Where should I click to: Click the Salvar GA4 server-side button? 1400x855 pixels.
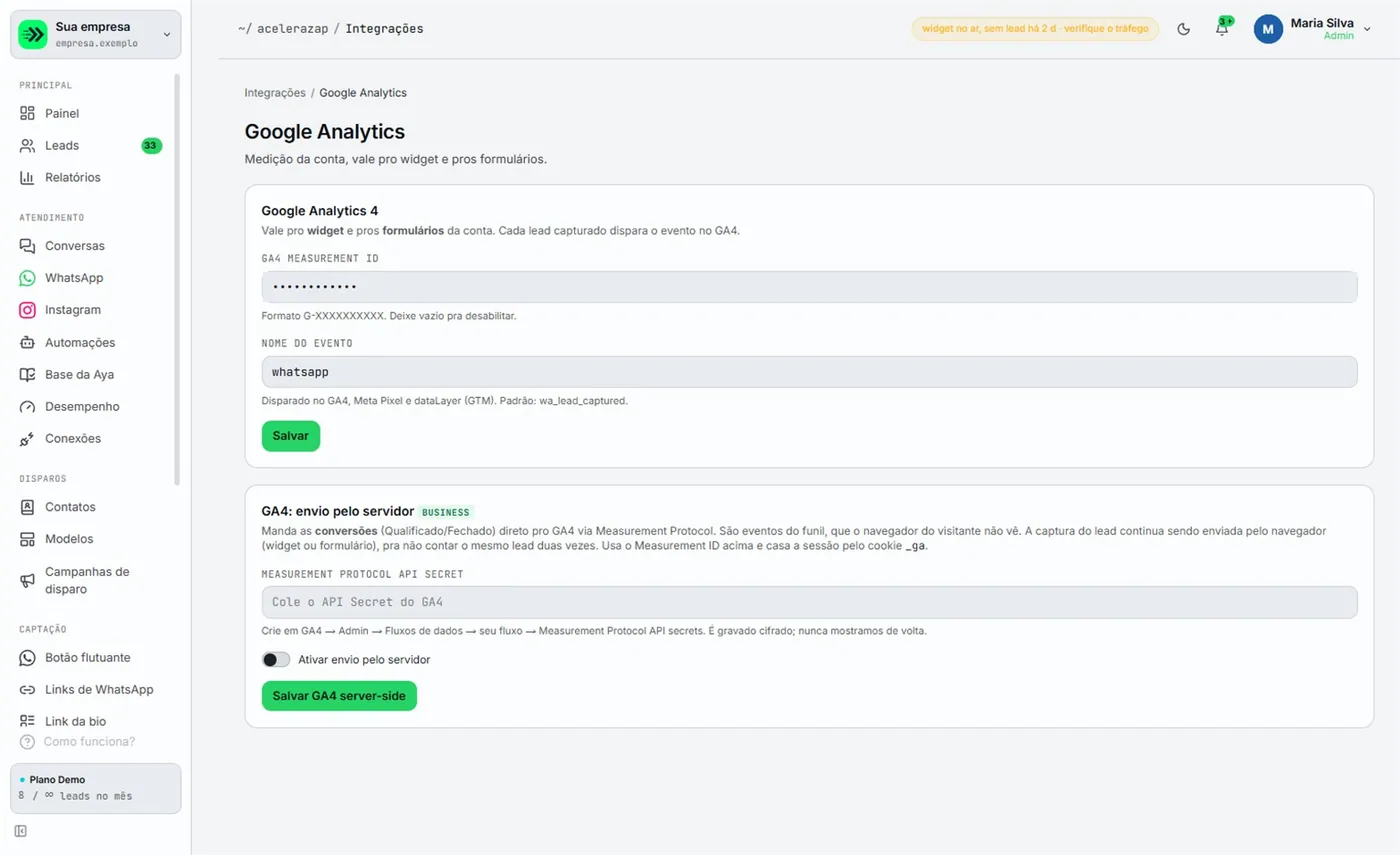339,696
